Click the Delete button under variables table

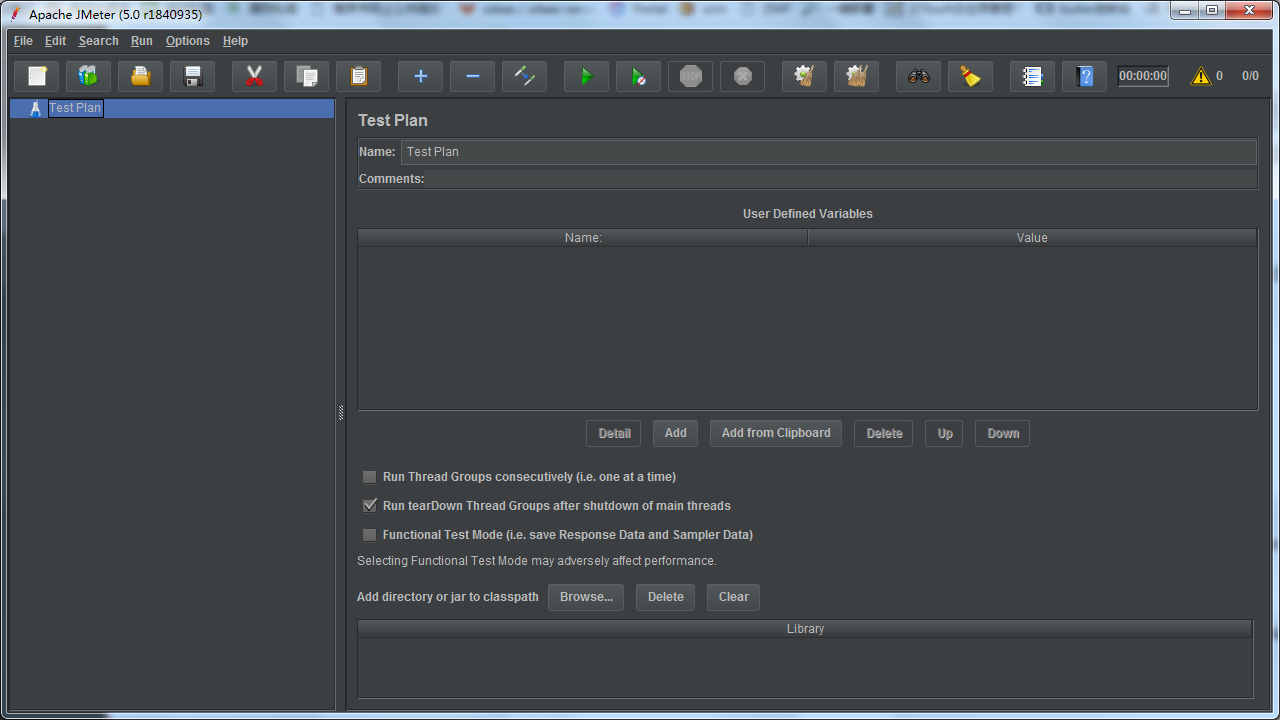(x=884, y=433)
